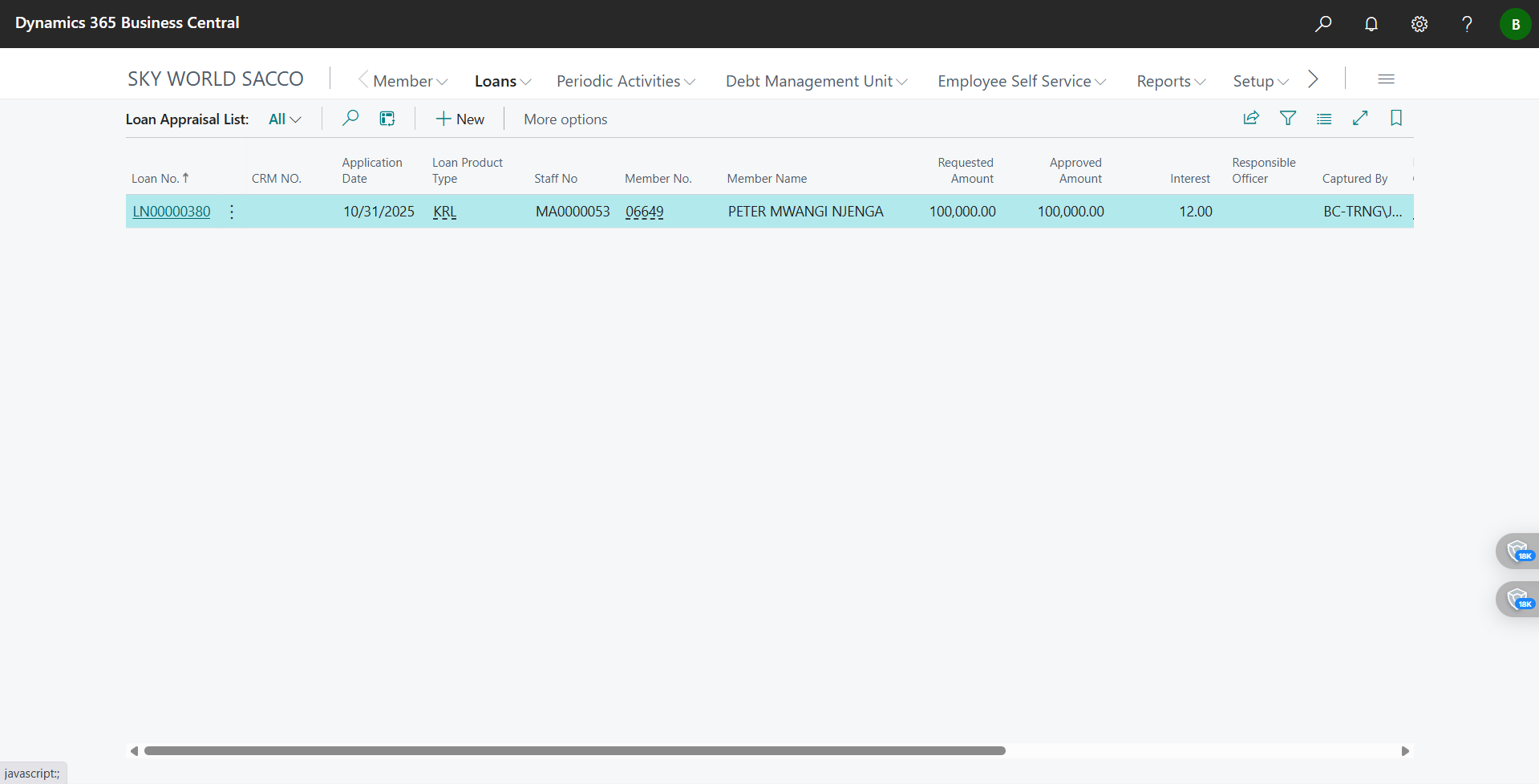Open the notifications bell
1539x784 pixels.
point(1371,23)
